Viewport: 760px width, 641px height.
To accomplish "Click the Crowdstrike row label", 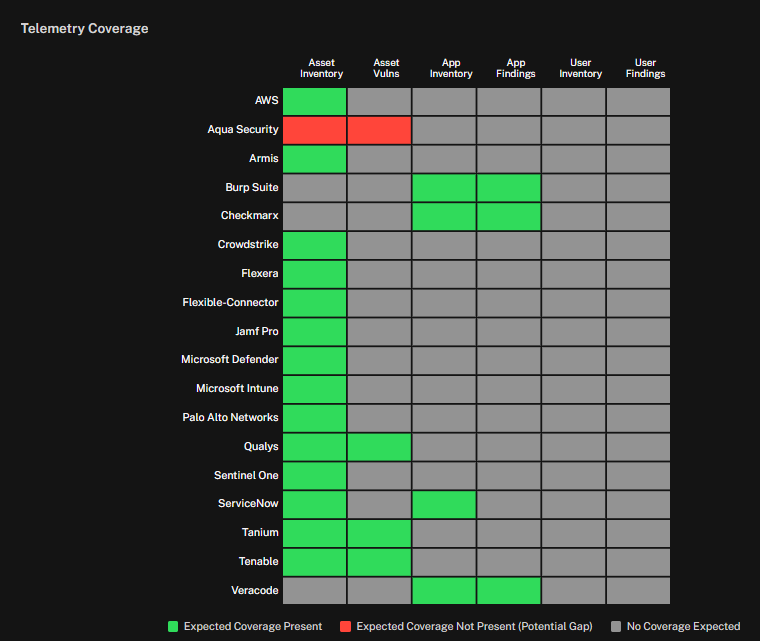I will [x=248, y=244].
